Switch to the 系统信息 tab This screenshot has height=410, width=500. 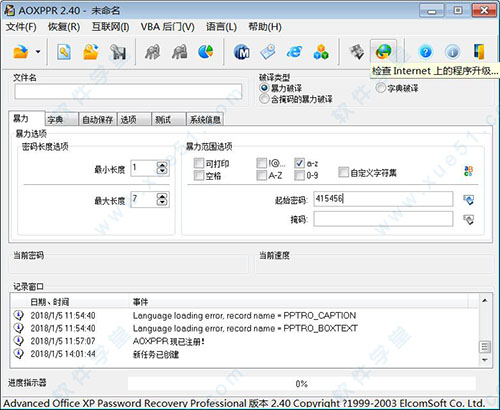tap(205, 120)
